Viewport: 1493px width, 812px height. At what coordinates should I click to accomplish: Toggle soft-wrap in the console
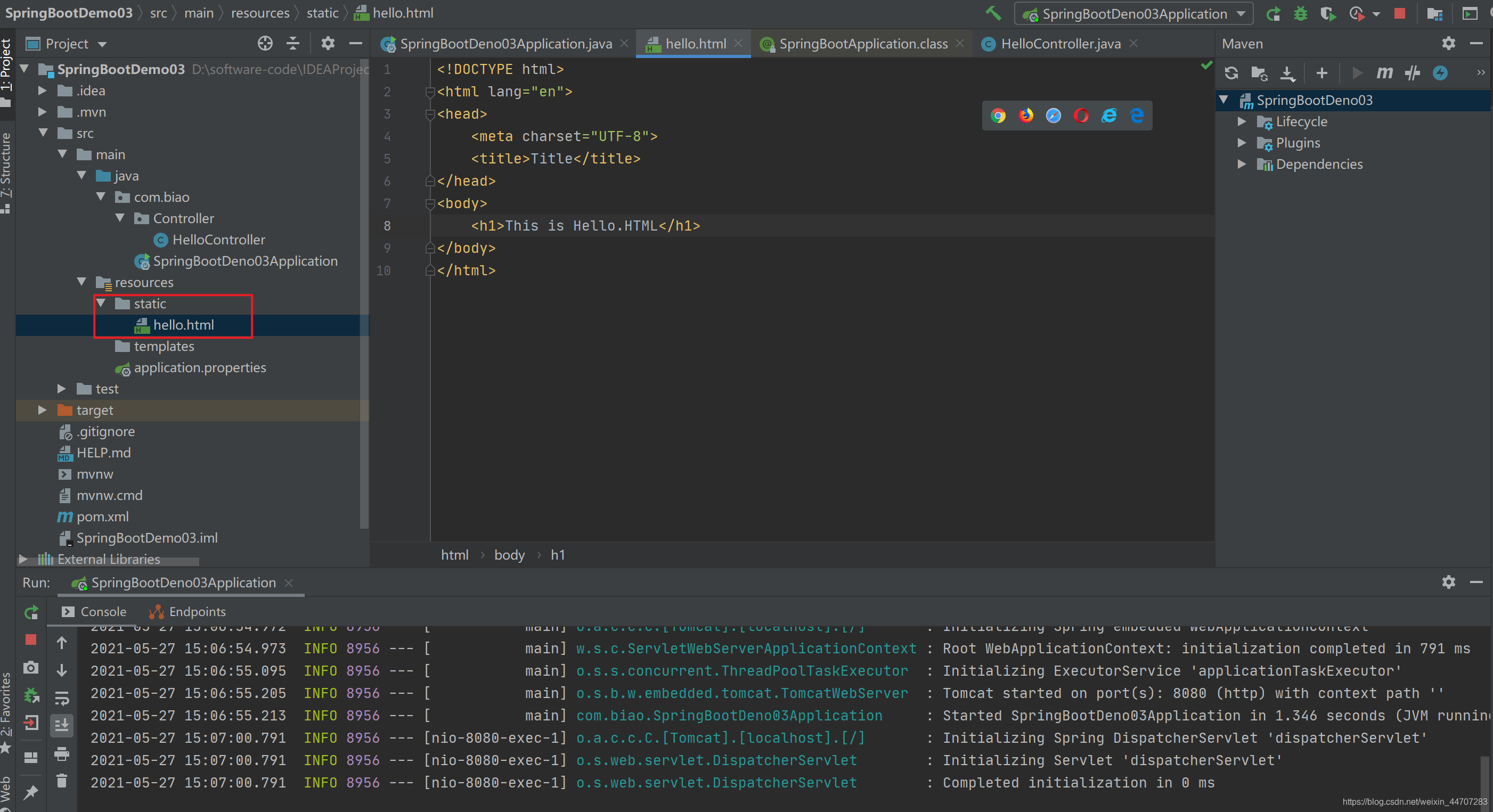[x=62, y=698]
